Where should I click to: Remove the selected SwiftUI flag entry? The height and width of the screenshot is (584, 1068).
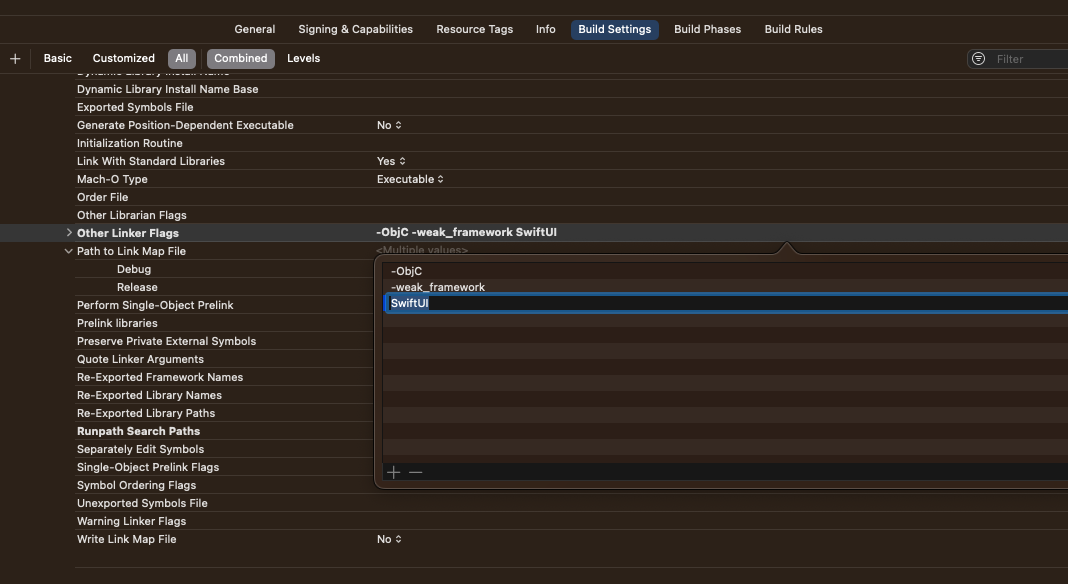(416, 472)
